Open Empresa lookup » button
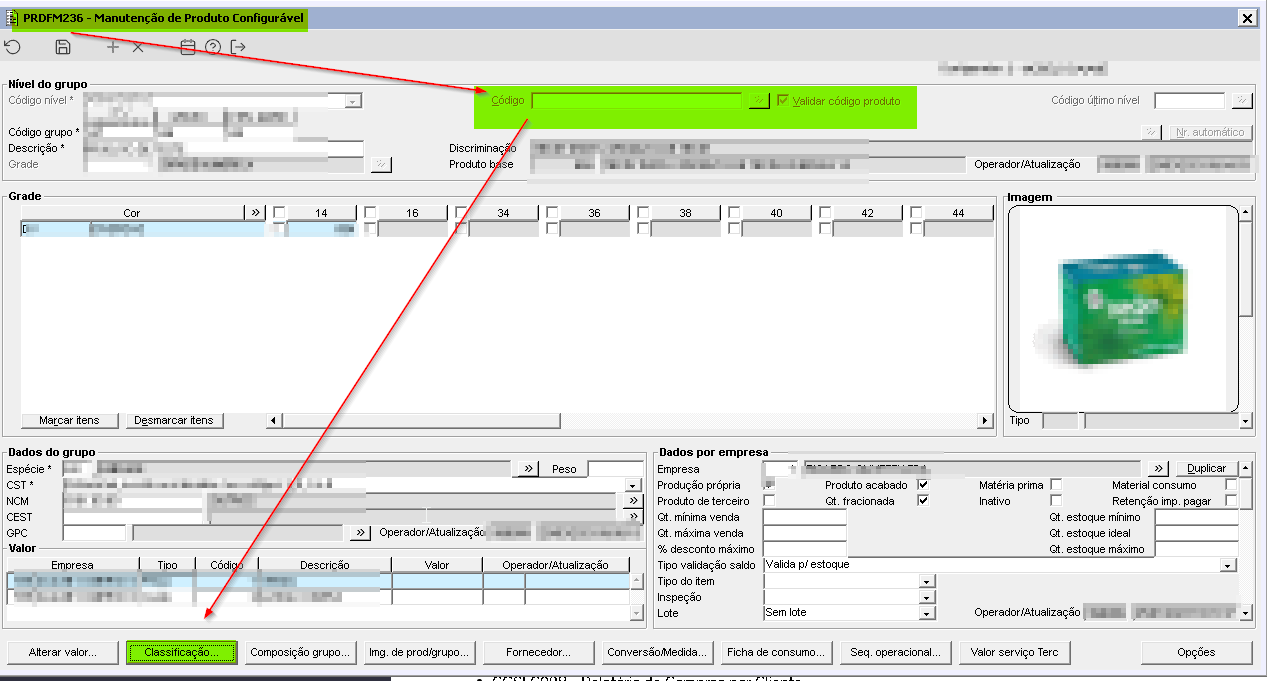1267x681 pixels. 1158,468
